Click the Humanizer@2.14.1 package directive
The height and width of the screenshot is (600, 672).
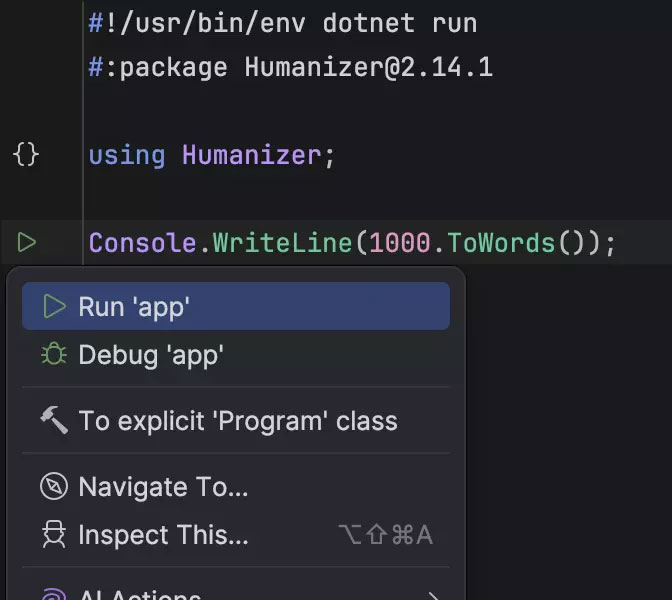coord(368,68)
